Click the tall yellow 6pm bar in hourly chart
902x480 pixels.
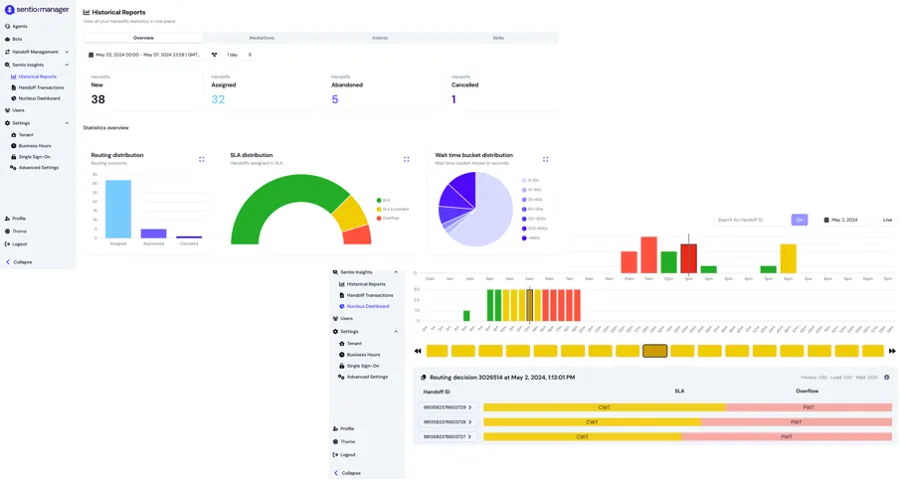click(x=788, y=258)
